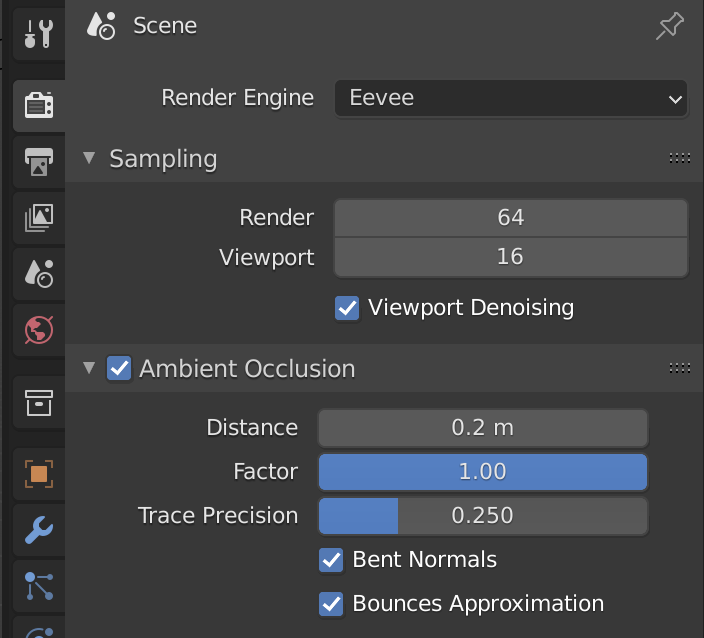
Task: Open the Render Engine dropdown
Action: (x=511, y=98)
